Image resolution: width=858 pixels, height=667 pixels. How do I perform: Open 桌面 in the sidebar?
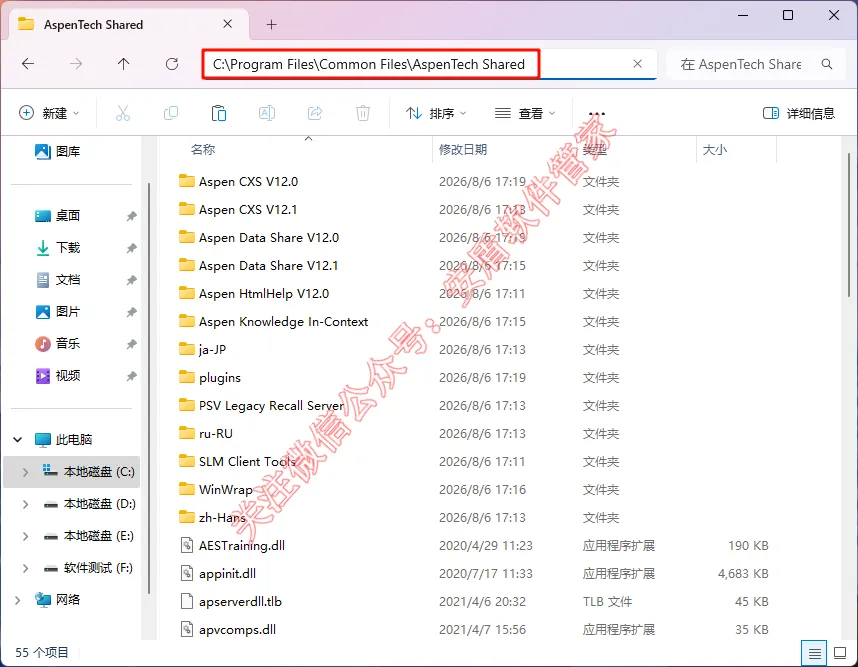(x=58, y=216)
